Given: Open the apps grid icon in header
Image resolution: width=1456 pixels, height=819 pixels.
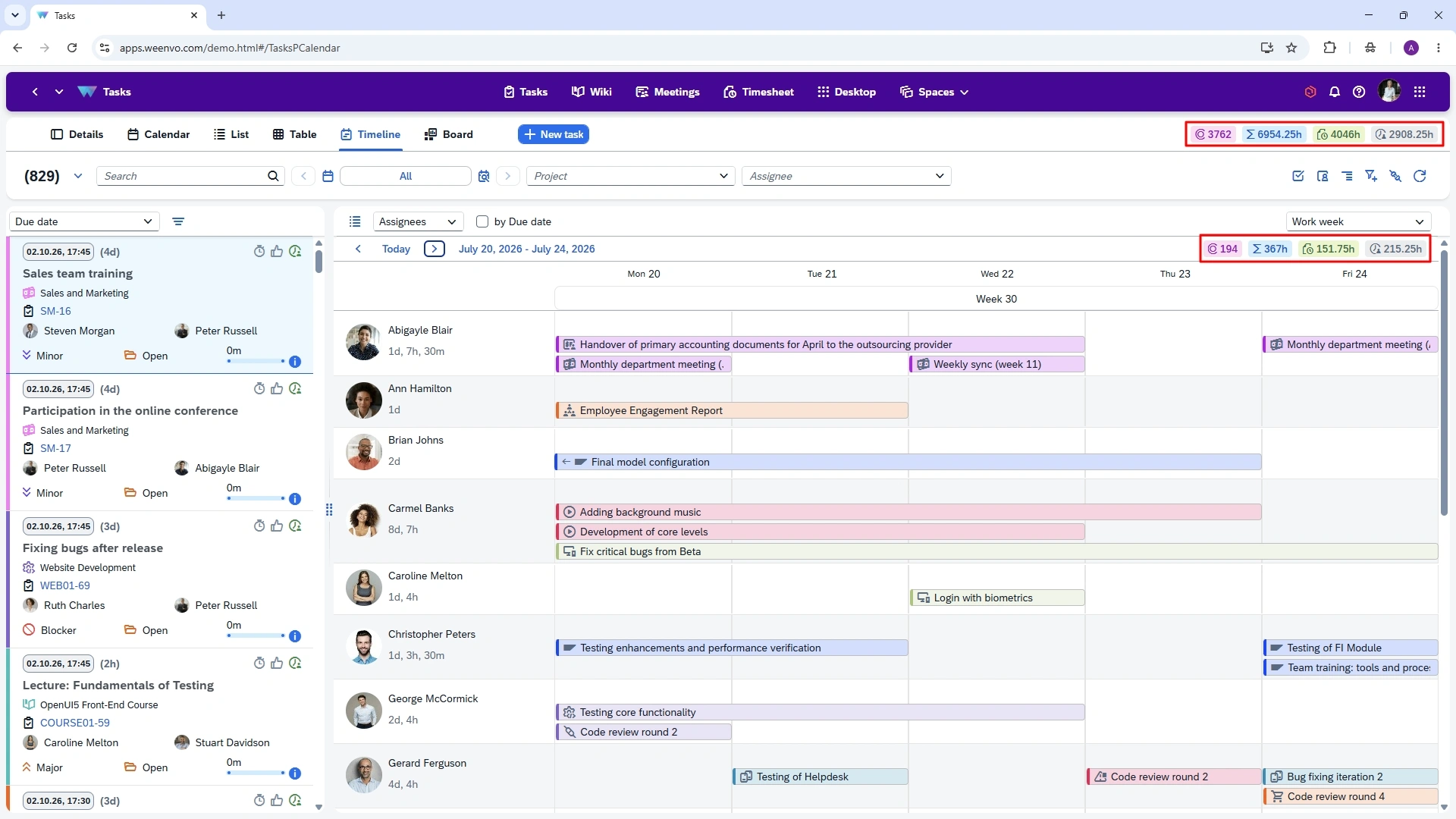Looking at the screenshot, I should click(1420, 92).
